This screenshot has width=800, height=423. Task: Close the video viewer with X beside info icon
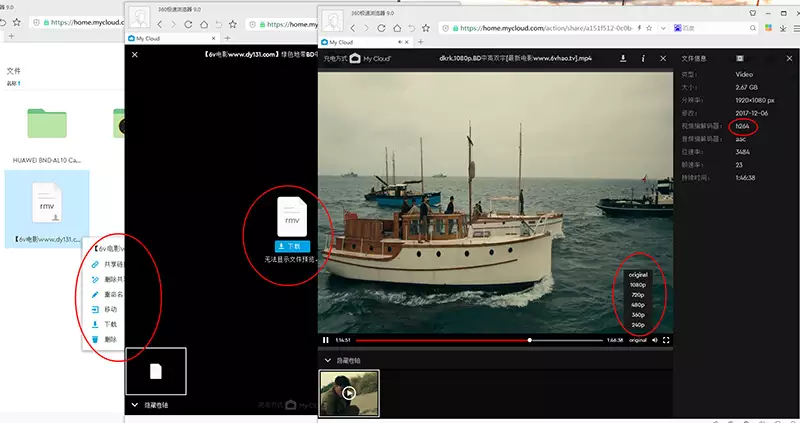(x=663, y=59)
